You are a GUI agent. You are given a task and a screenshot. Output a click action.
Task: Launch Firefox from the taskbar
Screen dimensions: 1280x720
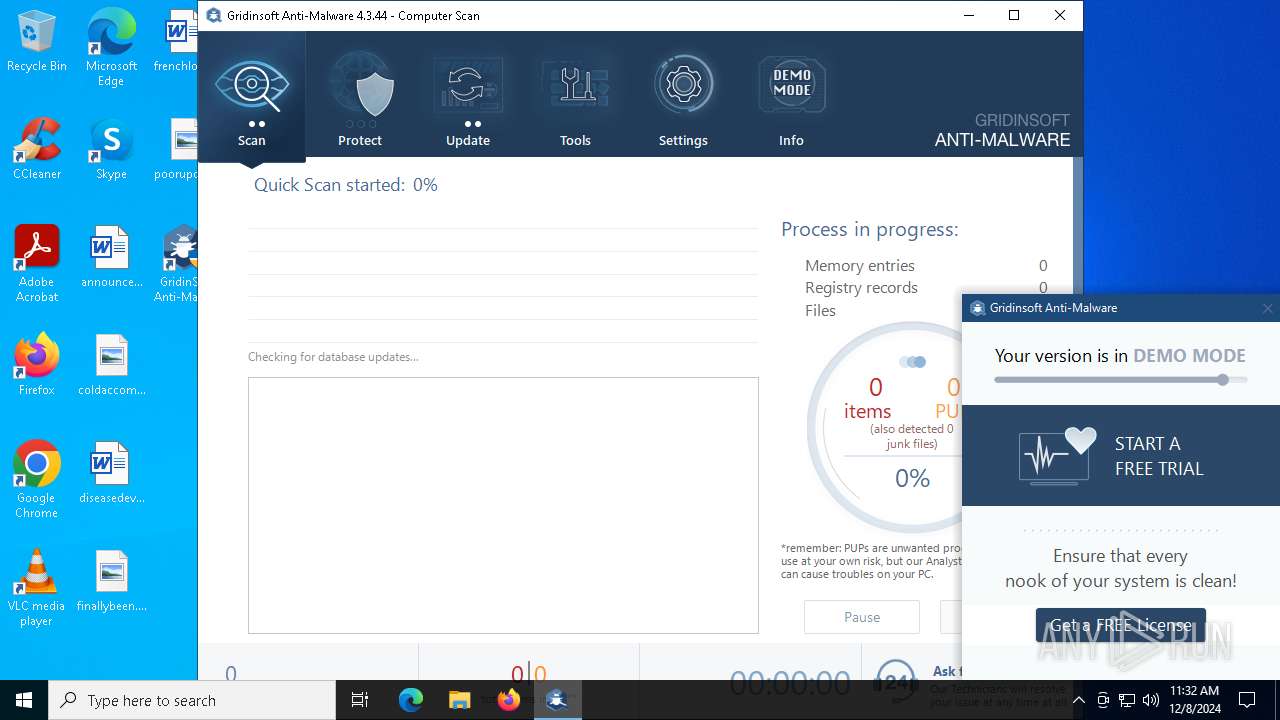[508, 700]
